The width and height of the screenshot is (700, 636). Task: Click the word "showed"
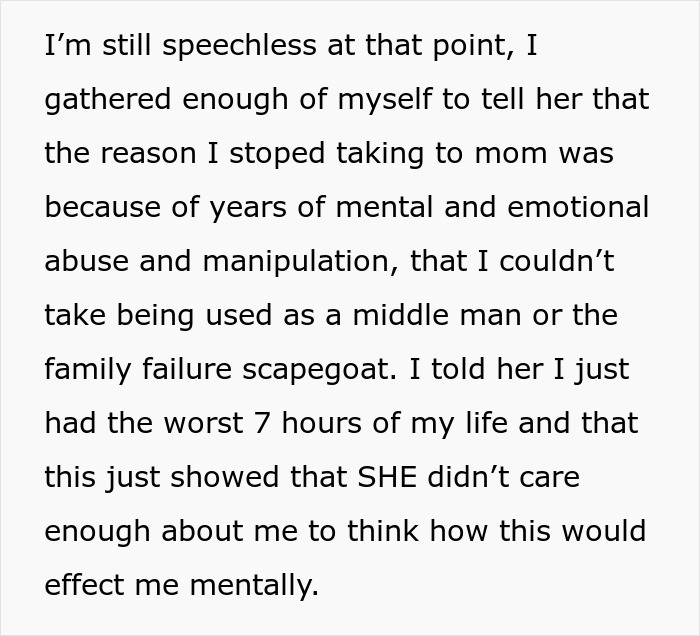pyautogui.click(x=225, y=476)
